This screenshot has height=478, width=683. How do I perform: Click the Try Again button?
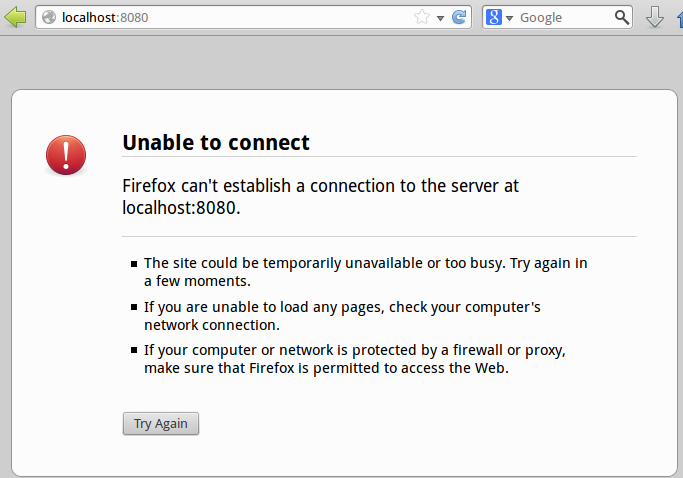161,424
